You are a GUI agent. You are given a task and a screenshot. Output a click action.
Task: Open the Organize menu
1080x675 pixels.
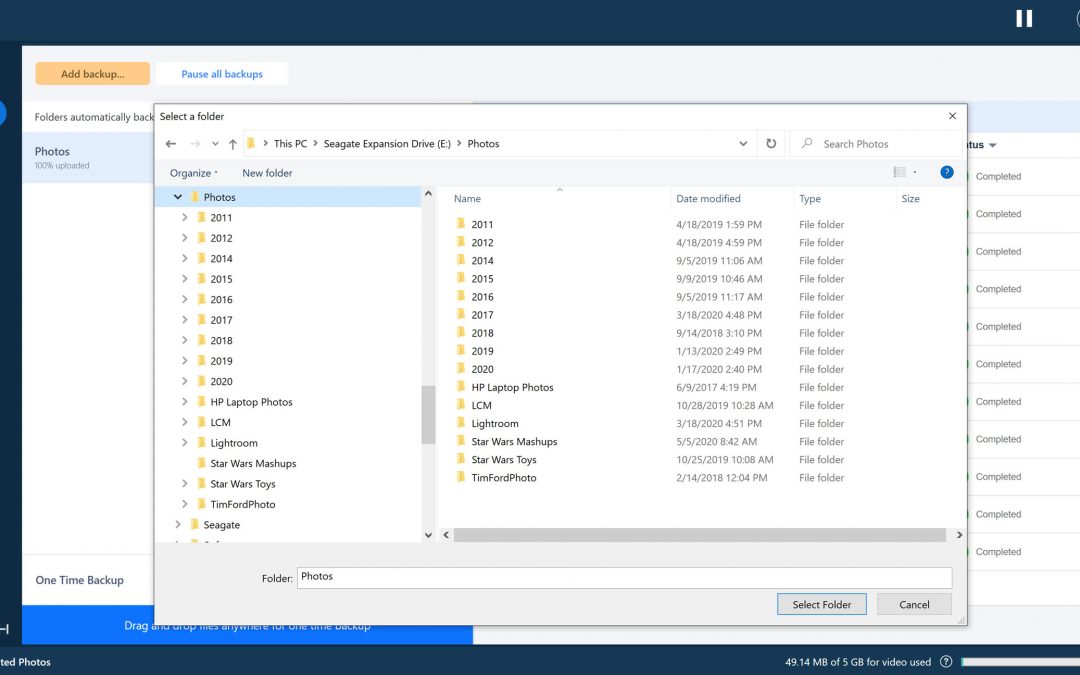[x=193, y=173]
